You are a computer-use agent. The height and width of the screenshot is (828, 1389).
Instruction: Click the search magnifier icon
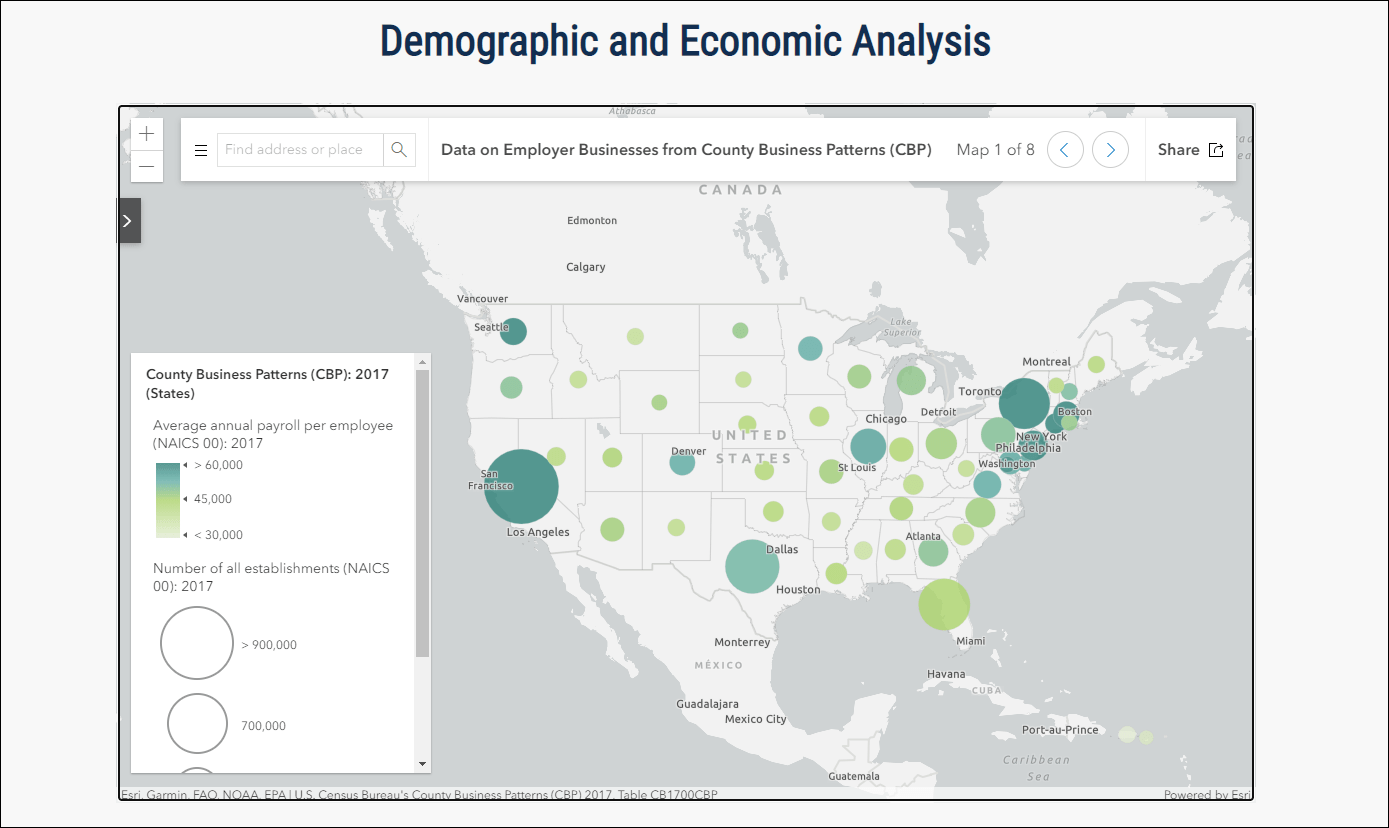tap(398, 149)
